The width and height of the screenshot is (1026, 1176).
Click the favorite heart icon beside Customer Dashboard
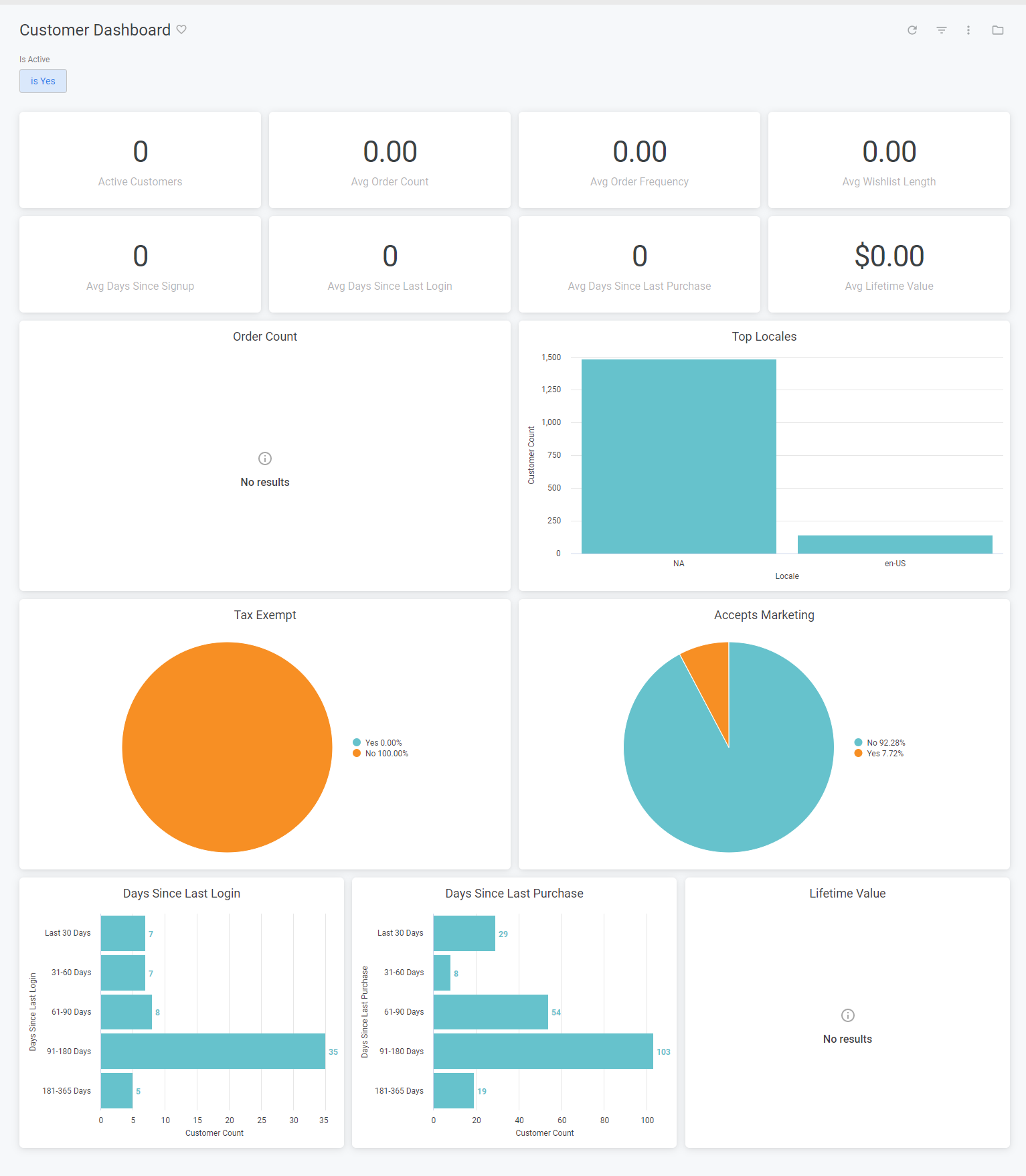(x=181, y=29)
